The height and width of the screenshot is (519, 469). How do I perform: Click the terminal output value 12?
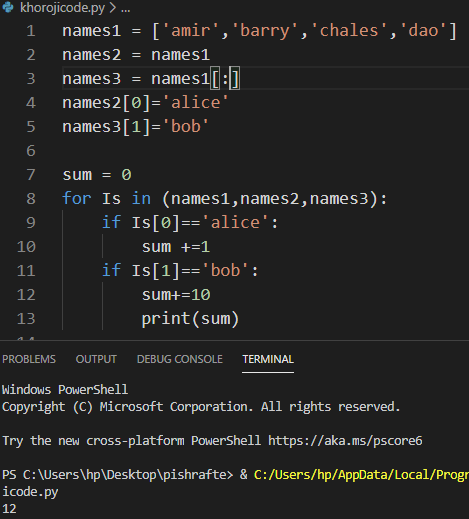click(9, 509)
